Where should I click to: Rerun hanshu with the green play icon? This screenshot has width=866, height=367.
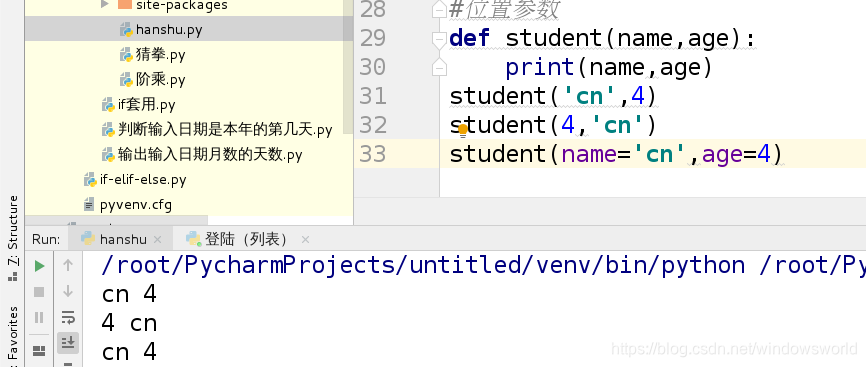39,266
